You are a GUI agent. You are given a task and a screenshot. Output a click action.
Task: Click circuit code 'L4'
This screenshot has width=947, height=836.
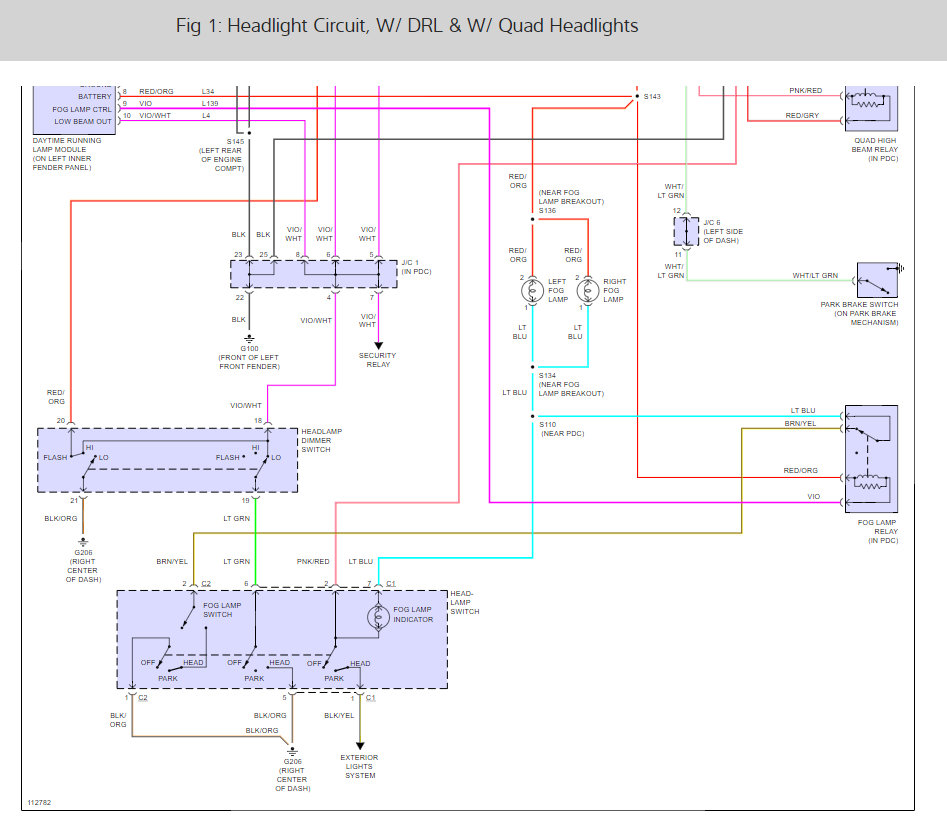coord(206,115)
